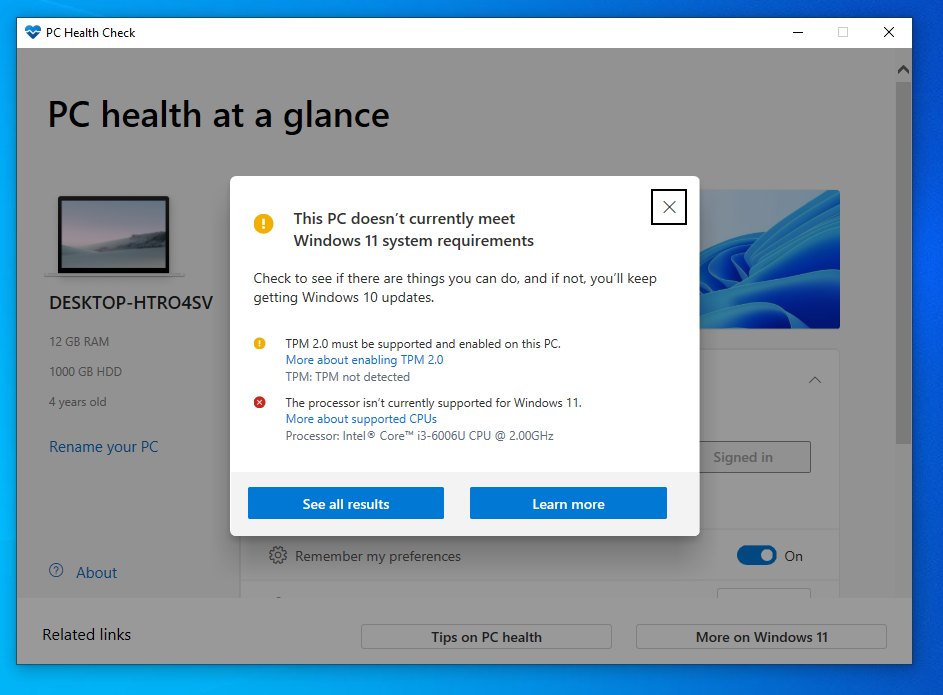Click the About question mark icon

coord(56,571)
